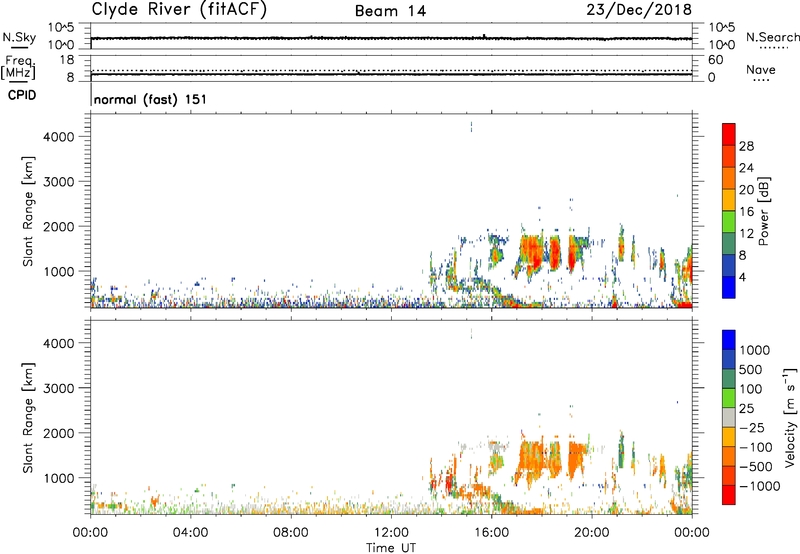Click the 'CPID' label
Image resolution: width=800 pixels, height=554 pixels.
(x=22, y=95)
